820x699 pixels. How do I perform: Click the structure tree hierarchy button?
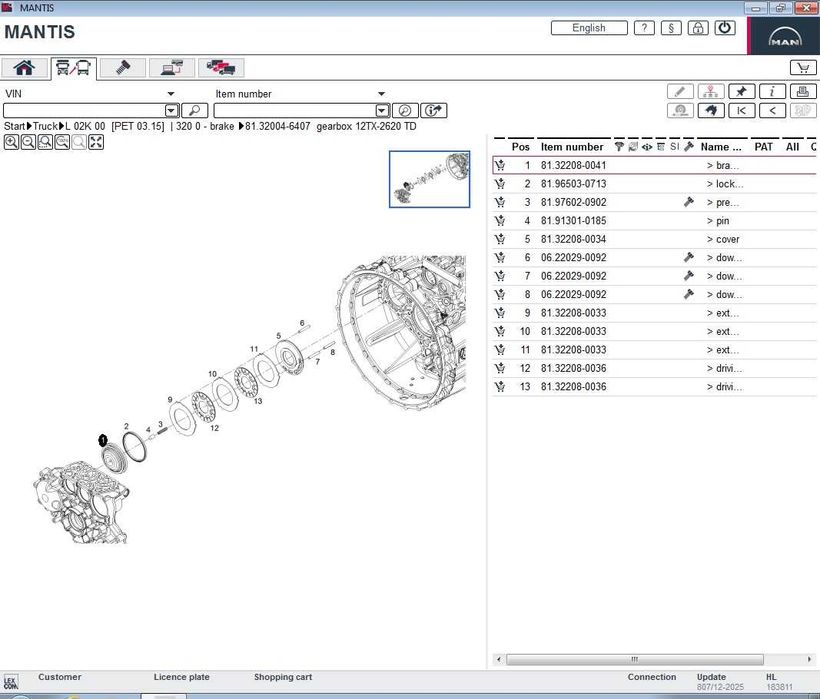coord(711,91)
